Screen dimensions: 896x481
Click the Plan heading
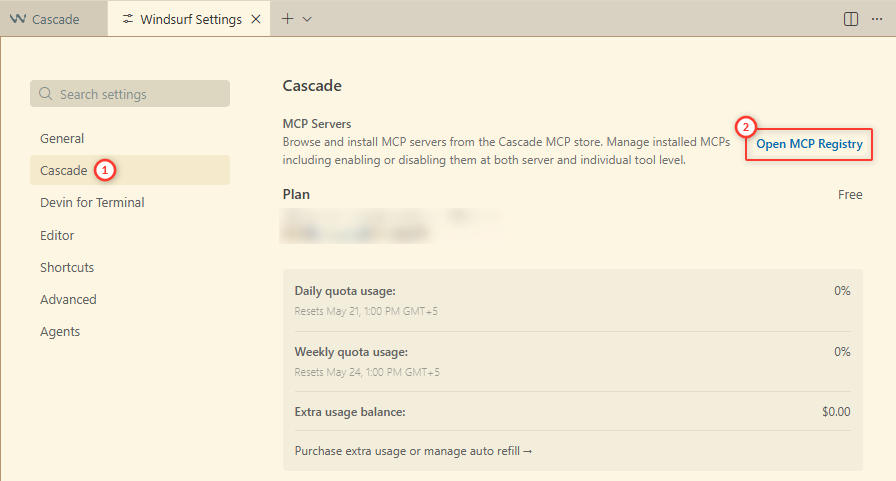click(x=296, y=194)
